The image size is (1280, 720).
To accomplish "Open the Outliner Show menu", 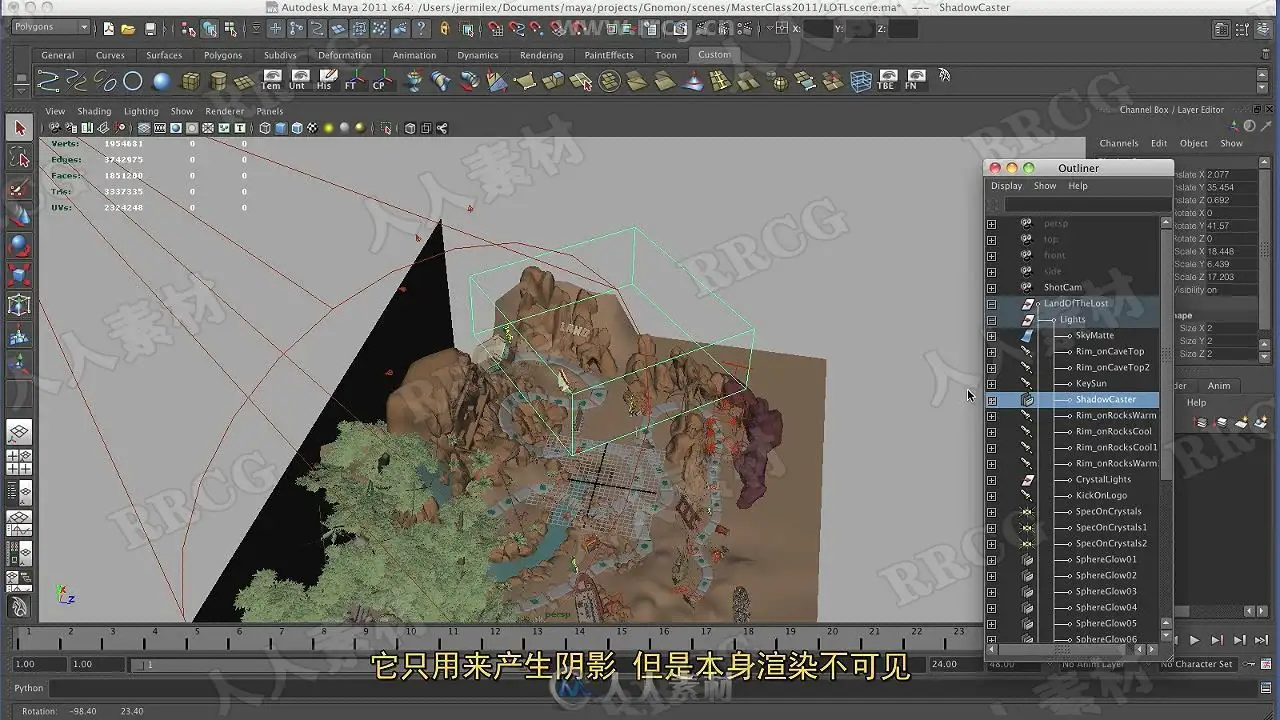I will [x=1045, y=186].
